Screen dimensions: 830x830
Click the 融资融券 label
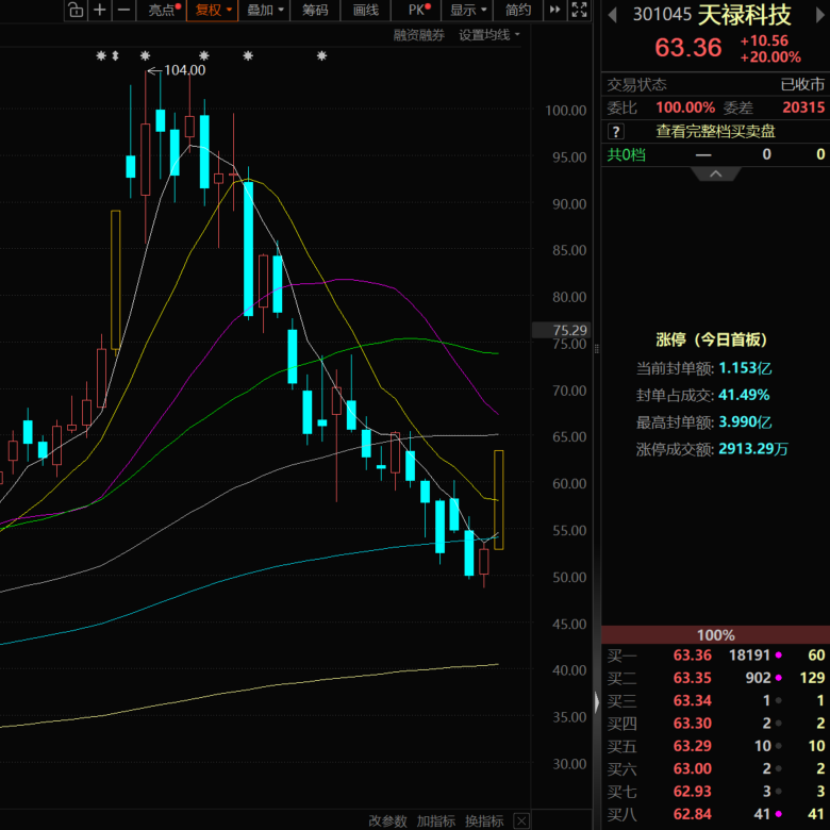coord(419,35)
